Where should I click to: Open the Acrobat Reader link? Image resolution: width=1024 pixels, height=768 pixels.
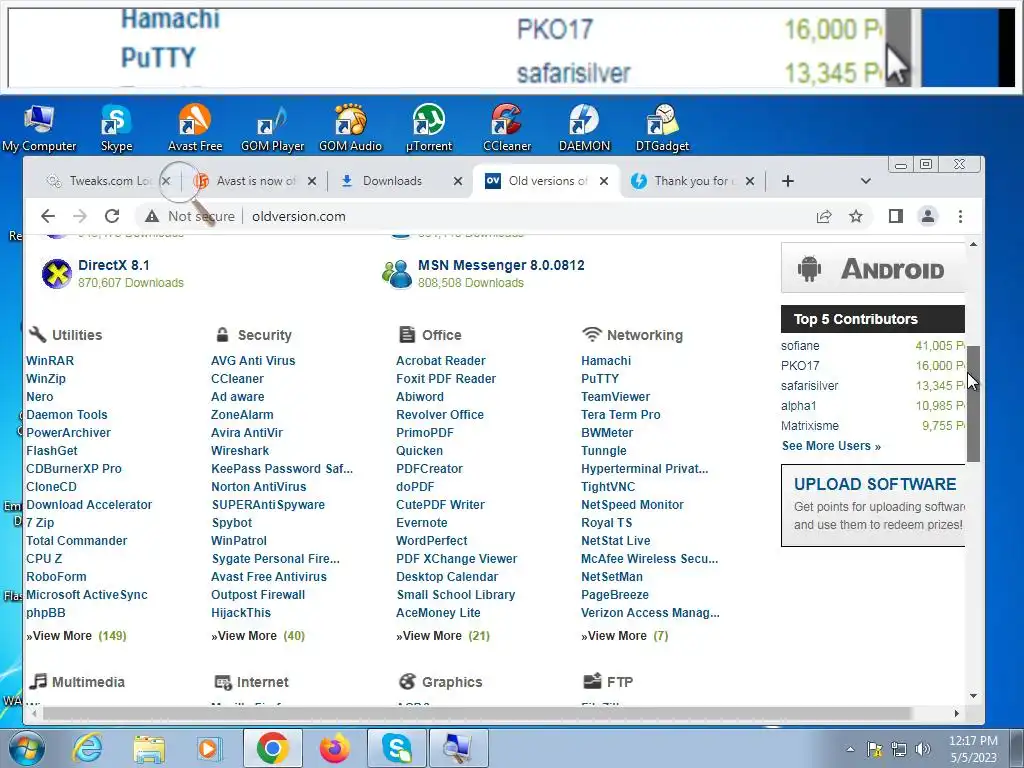(441, 360)
